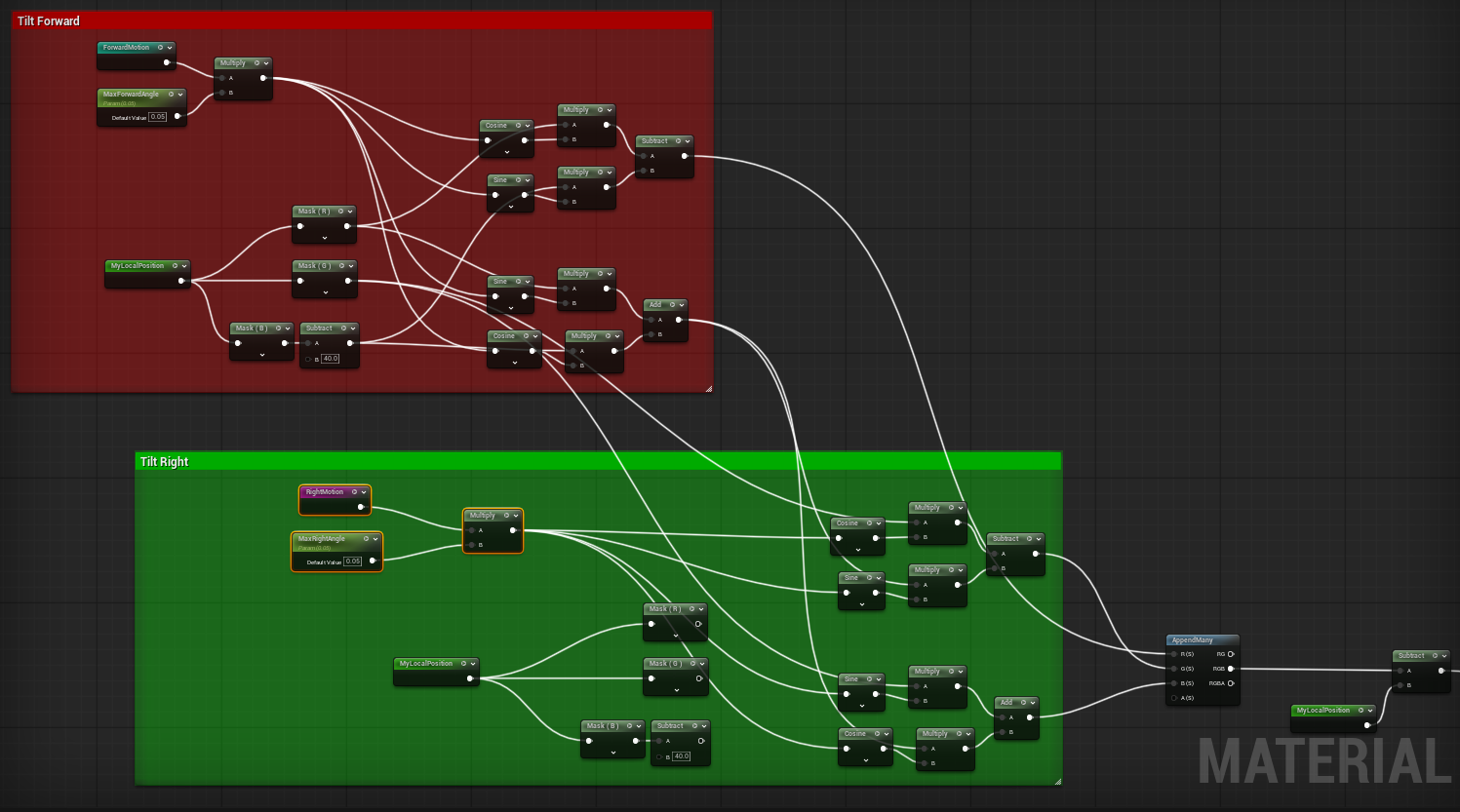This screenshot has height=812, width=1460.
Task: Select the RightMotion node by its title
Action: [x=325, y=492]
